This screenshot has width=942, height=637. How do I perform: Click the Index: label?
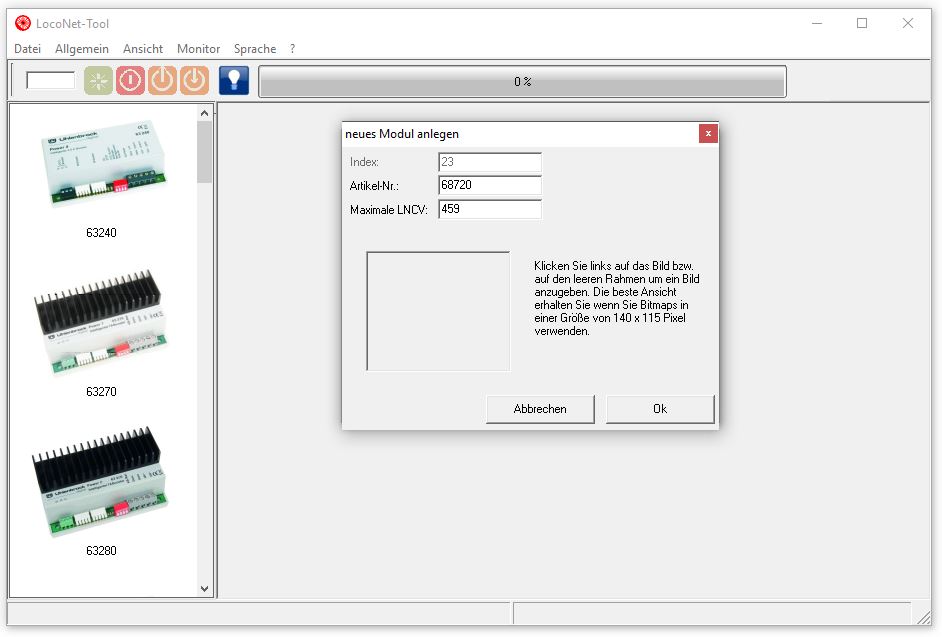pyautogui.click(x=364, y=162)
